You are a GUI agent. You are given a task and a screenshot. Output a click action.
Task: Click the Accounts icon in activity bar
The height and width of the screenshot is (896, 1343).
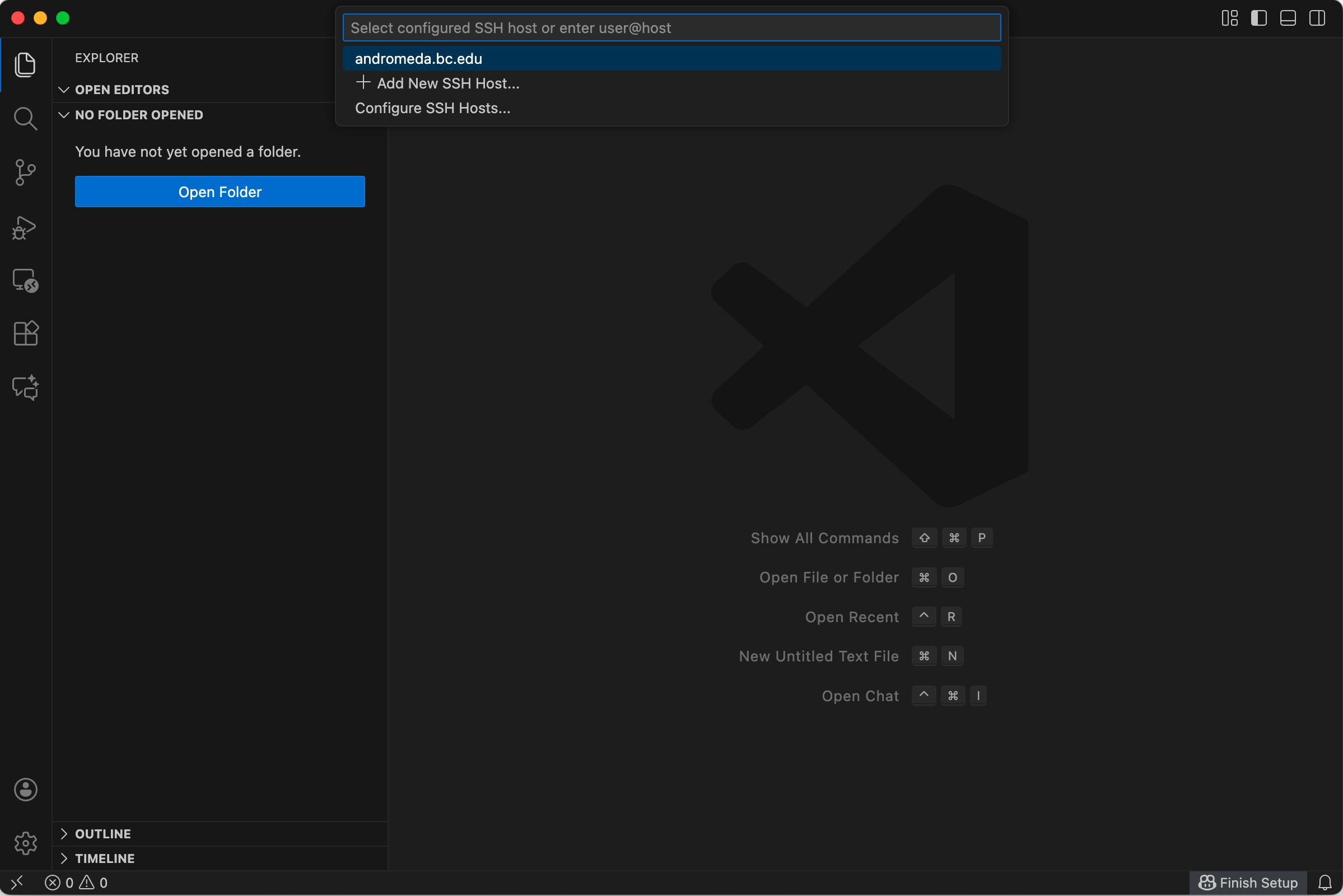pos(25,790)
